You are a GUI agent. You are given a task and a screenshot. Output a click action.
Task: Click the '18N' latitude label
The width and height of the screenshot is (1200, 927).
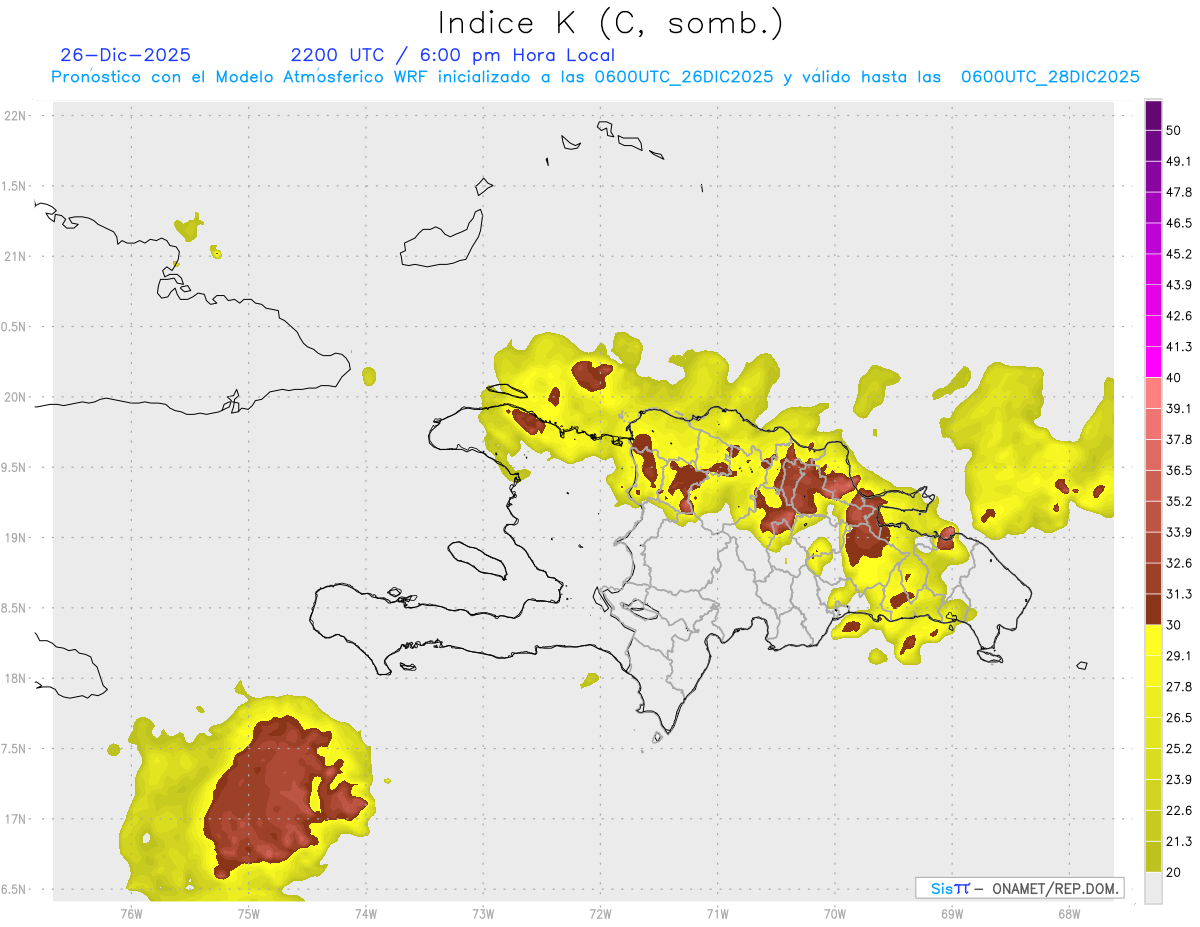point(16,679)
